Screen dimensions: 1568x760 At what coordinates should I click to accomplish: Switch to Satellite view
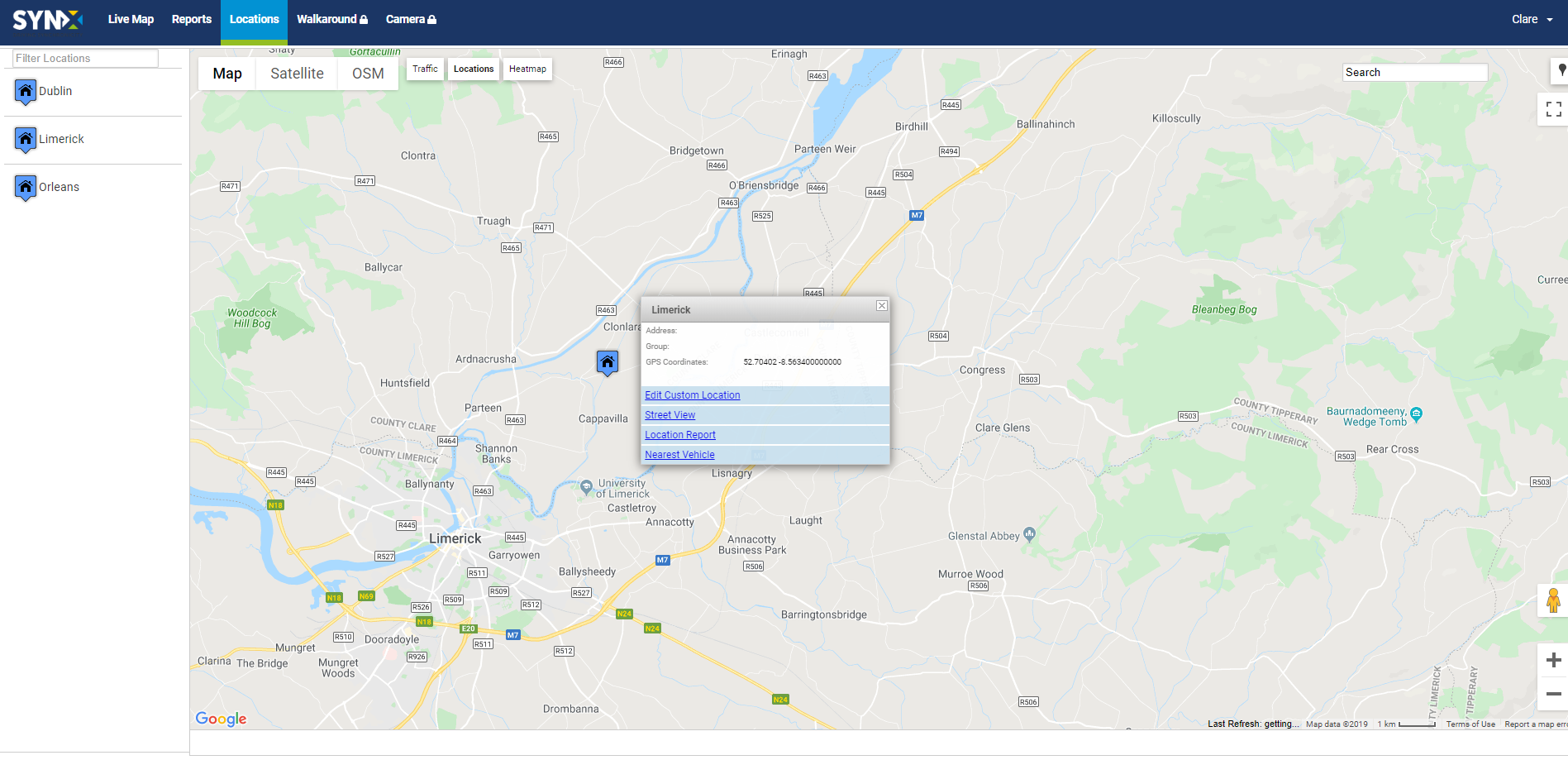[x=297, y=74]
